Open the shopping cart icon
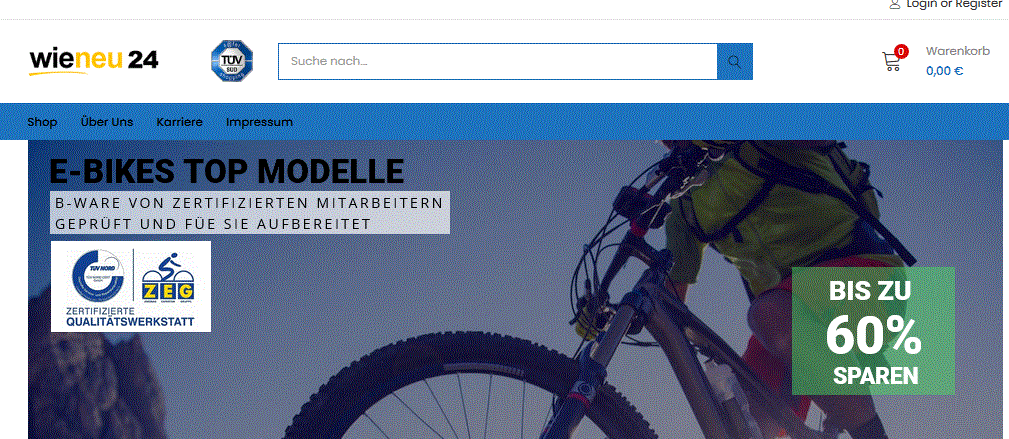Image resolution: width=1009 pixels, height=439 pixels. click(x=891, y=61)
